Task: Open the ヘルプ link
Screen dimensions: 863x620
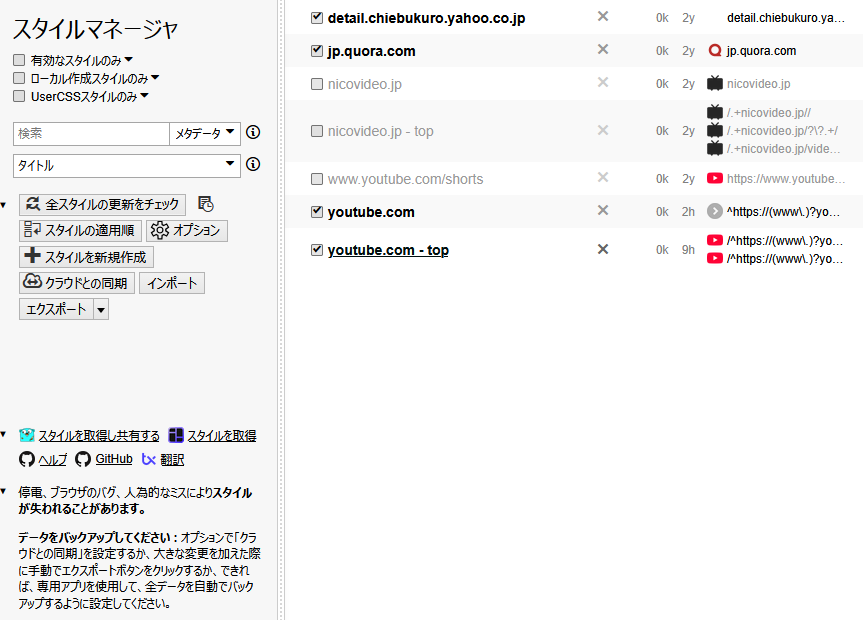Action: (53, 459)
